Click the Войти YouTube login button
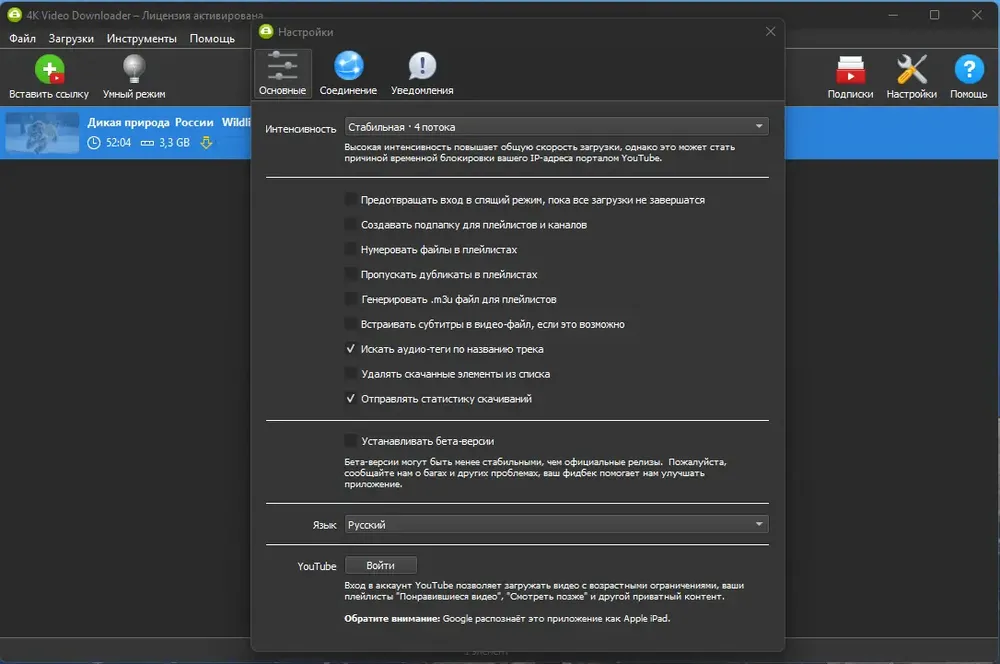The image size is (1000, 664). [x=381, y=565]
